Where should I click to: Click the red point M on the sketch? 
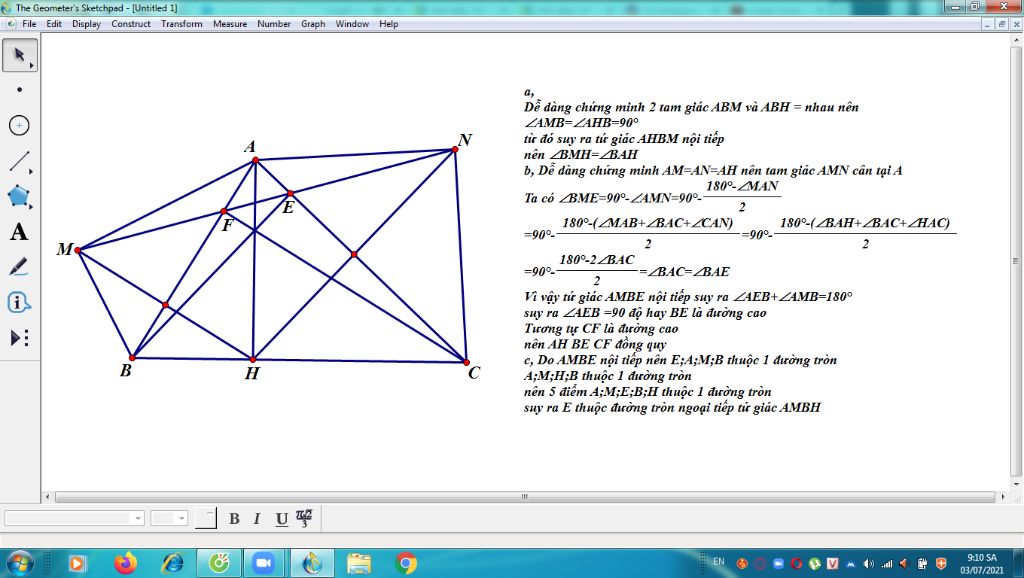[x=78, y=250]
